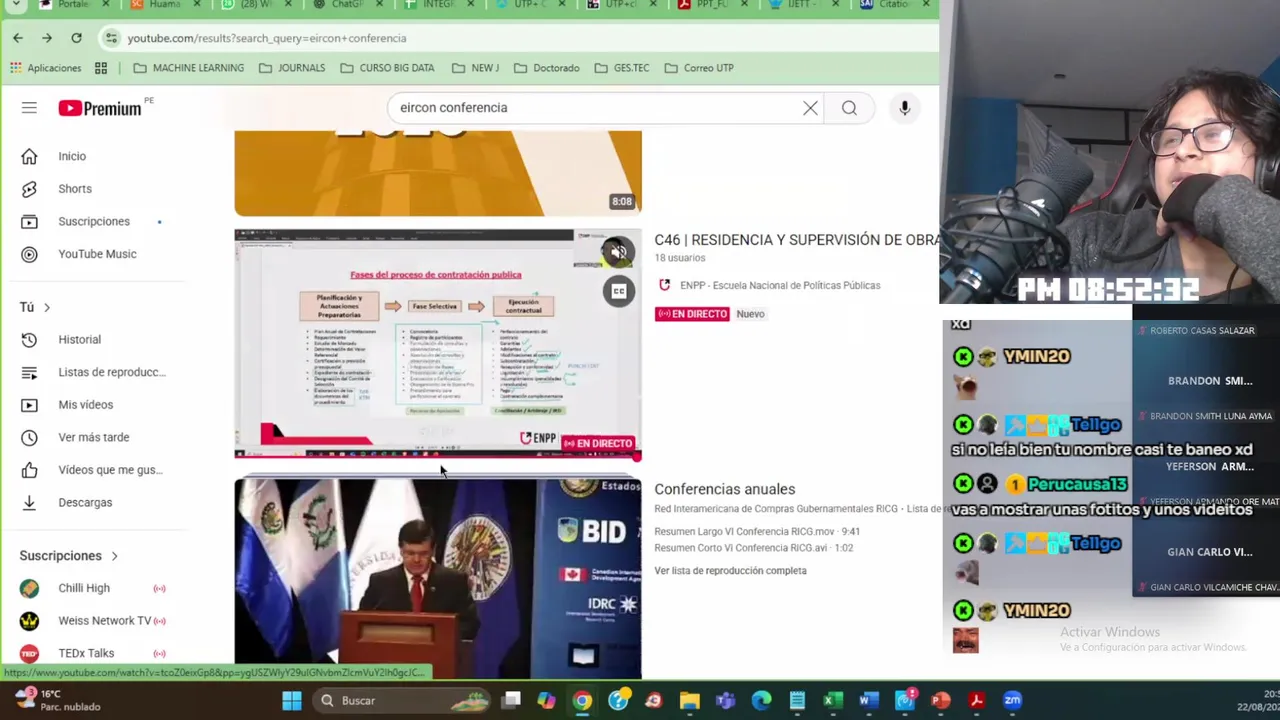
Task: Go back with browser back arrow
Action: click(x=18, y=38)
